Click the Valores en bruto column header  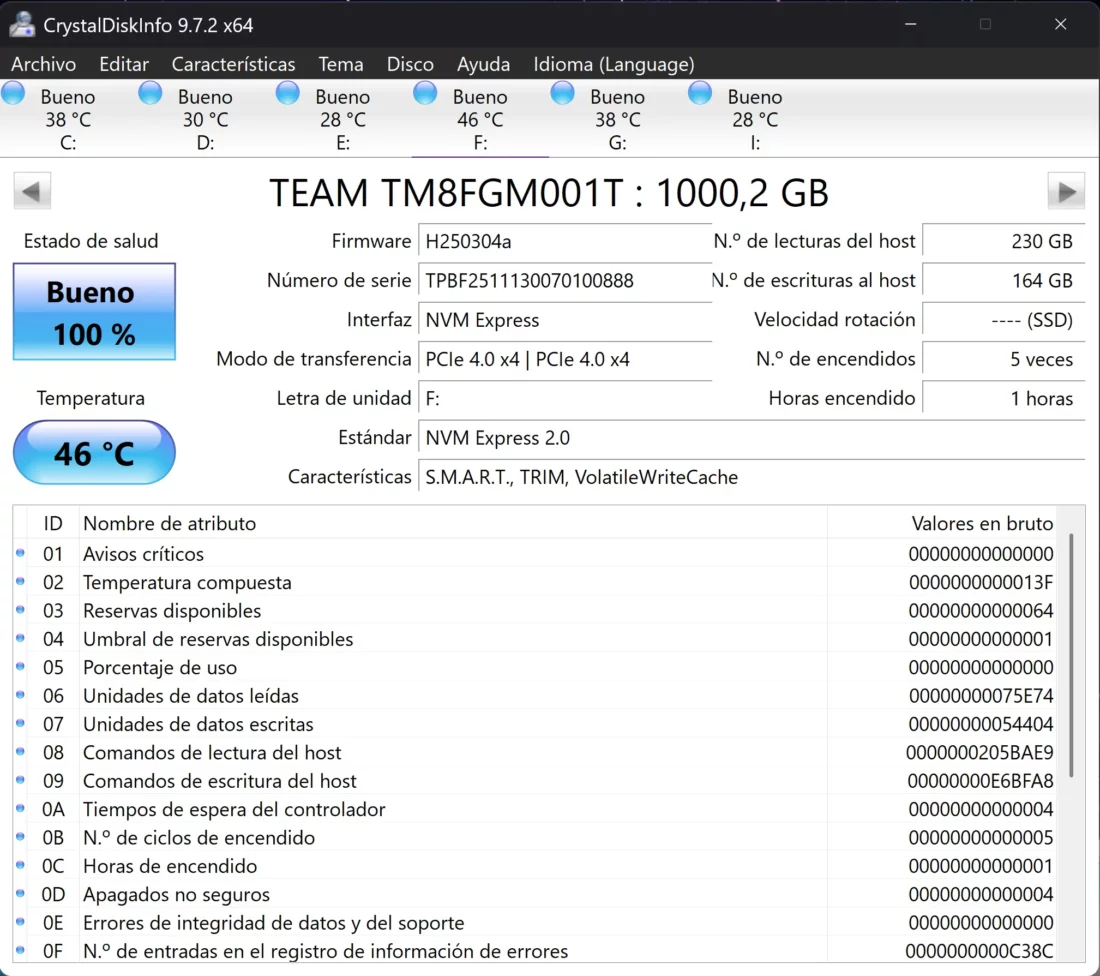click(x=941, y=523)
